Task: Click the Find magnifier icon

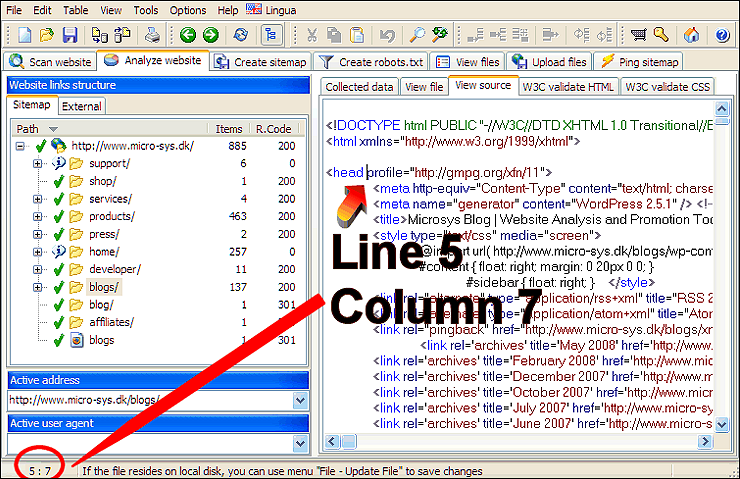Action: click(x=417, y=35)
